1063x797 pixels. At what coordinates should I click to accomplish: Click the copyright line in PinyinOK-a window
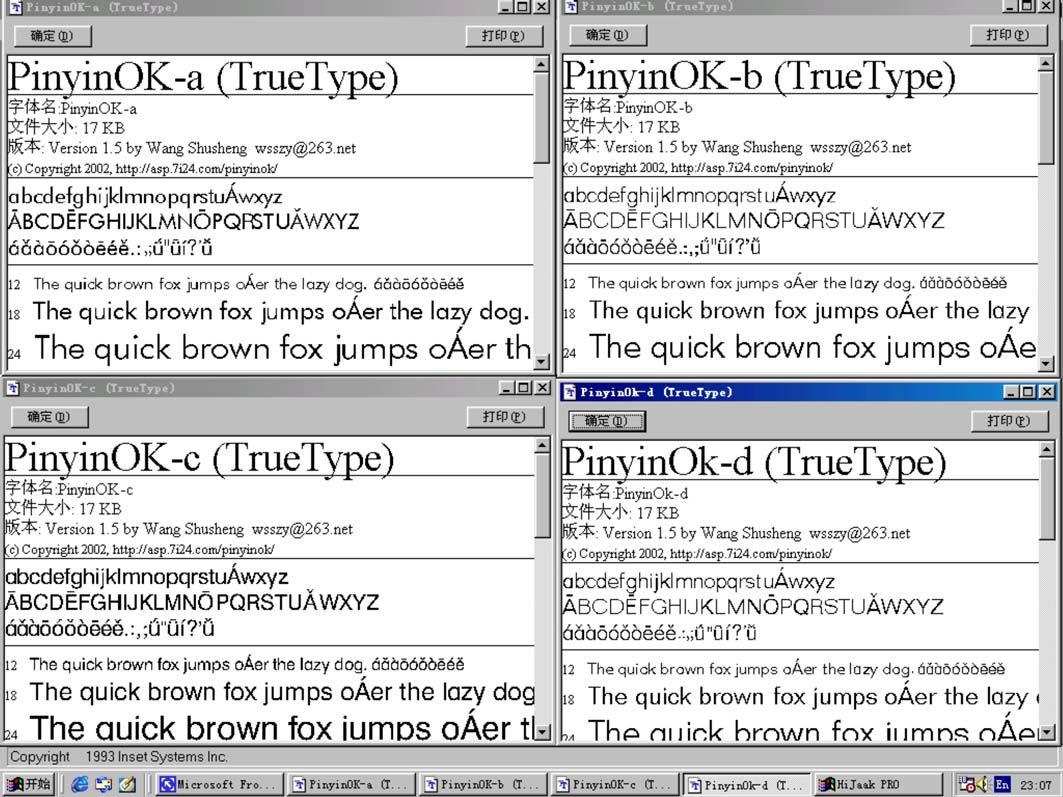(142, 169)
